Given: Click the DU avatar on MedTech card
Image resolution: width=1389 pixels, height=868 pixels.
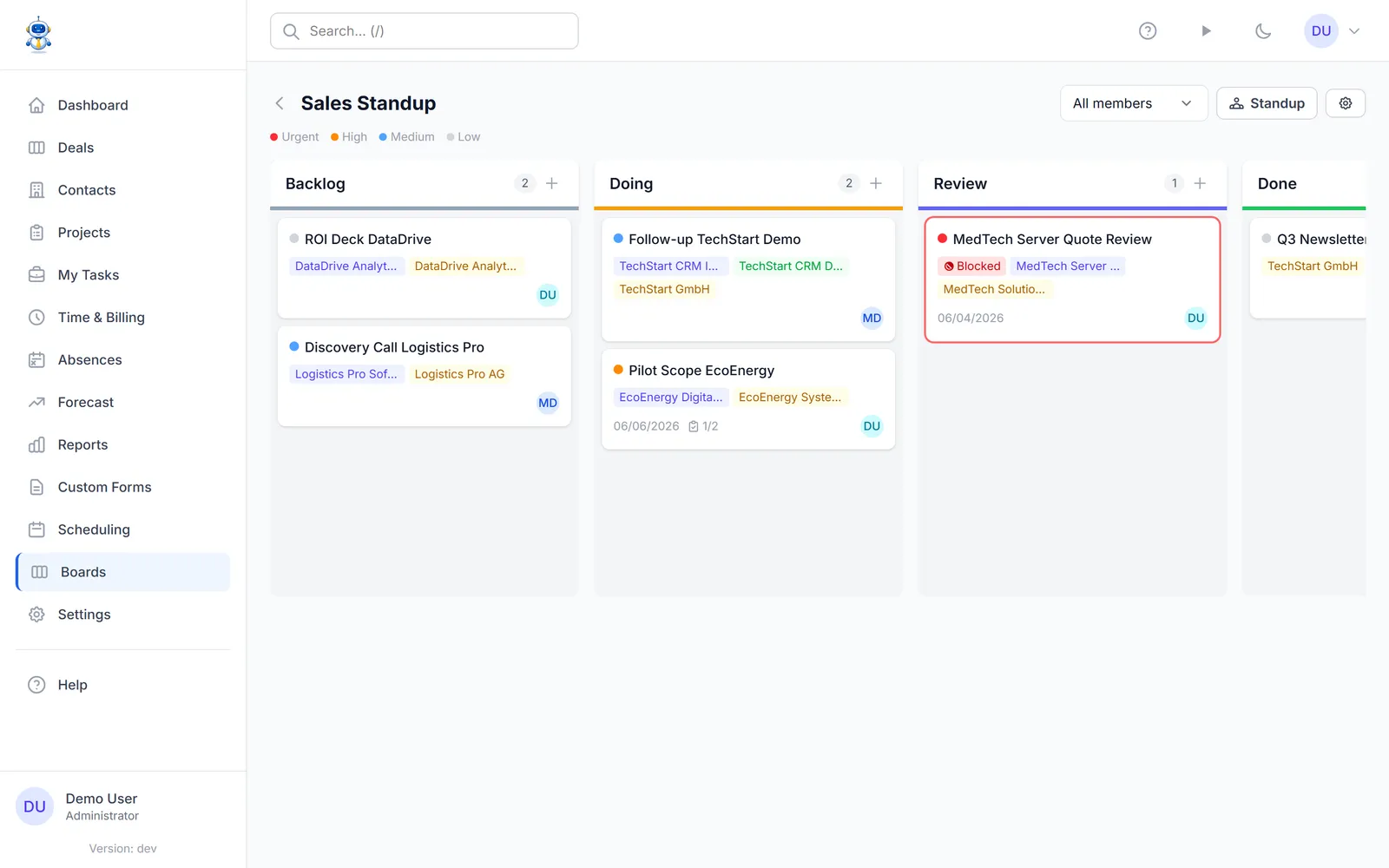Looking at the screenshot, I should [1196, 319].
